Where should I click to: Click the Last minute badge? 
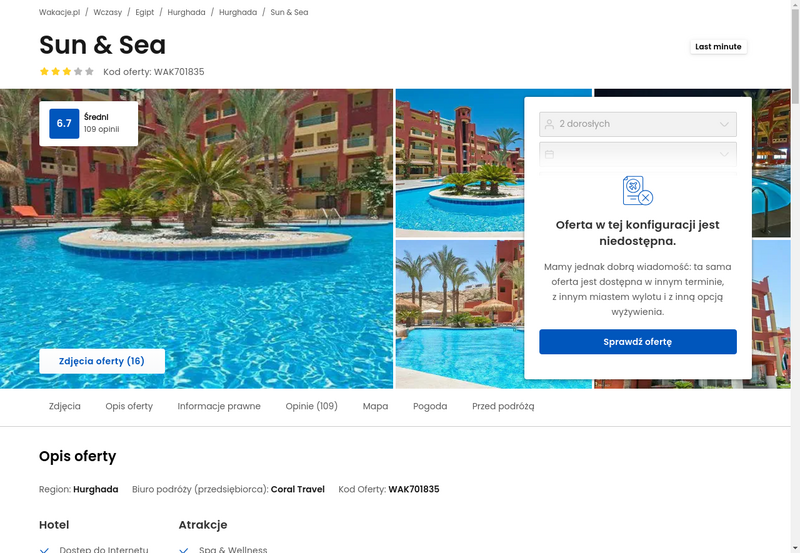point(718,46)
